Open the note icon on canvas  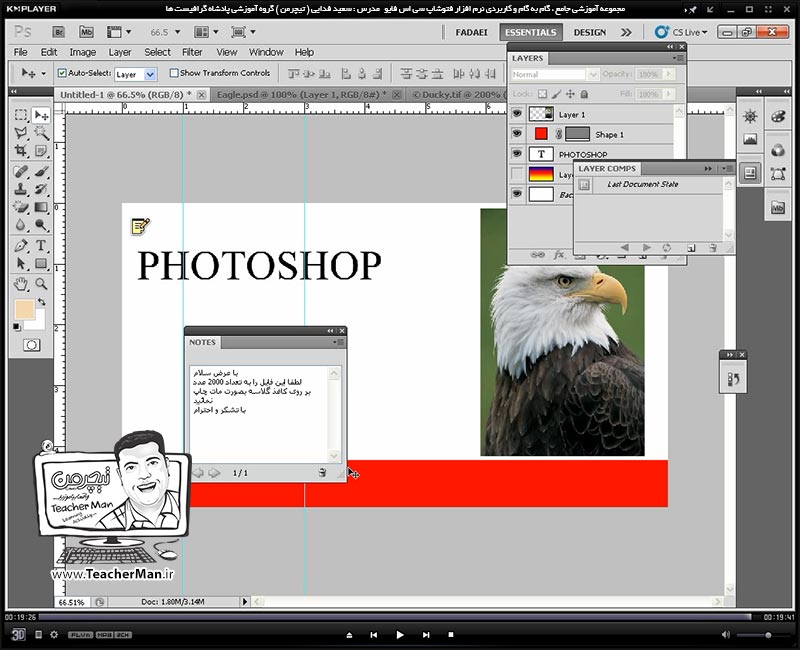coord(140,226)
